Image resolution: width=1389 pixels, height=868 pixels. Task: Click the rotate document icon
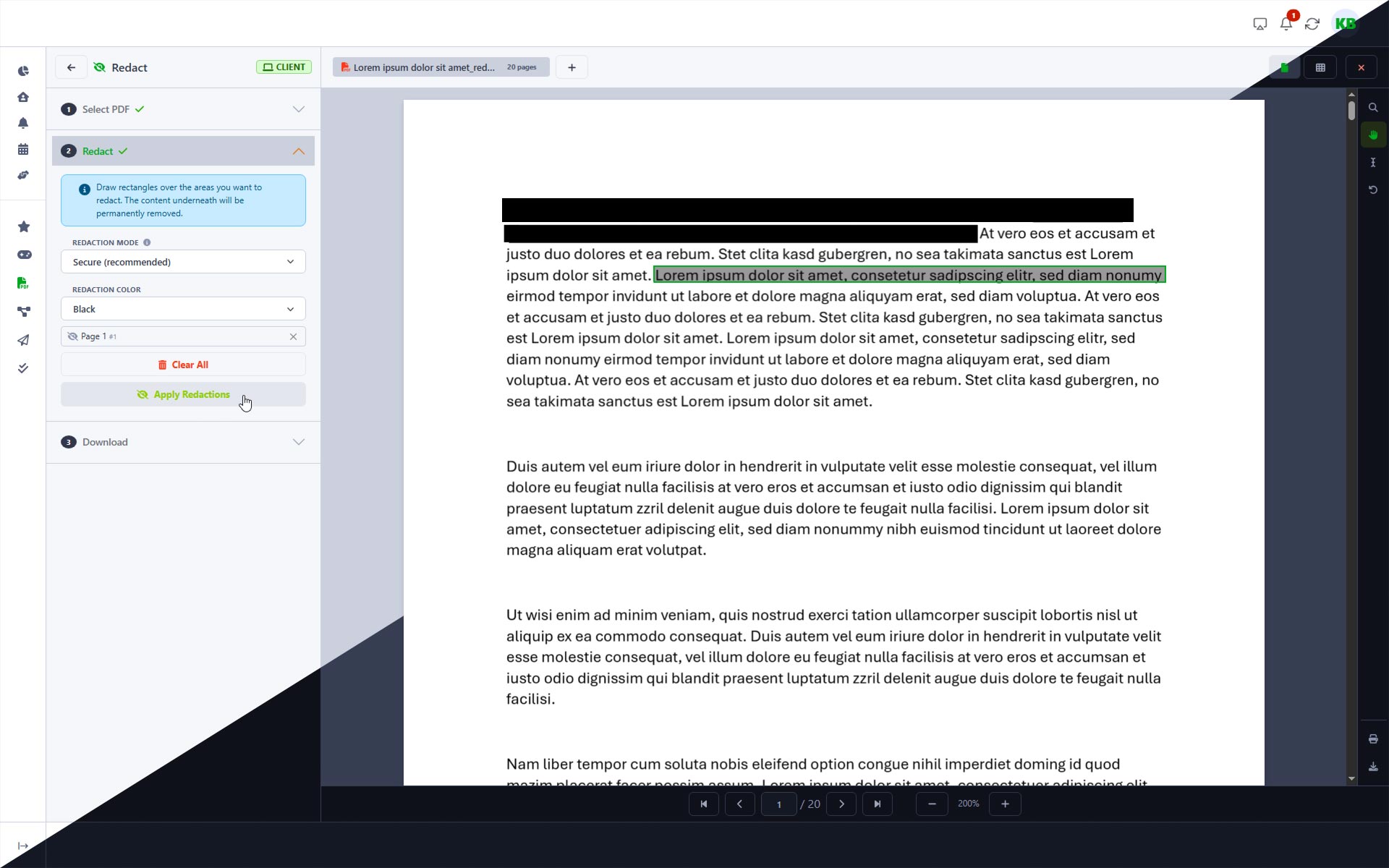(x=1373, y=190)
